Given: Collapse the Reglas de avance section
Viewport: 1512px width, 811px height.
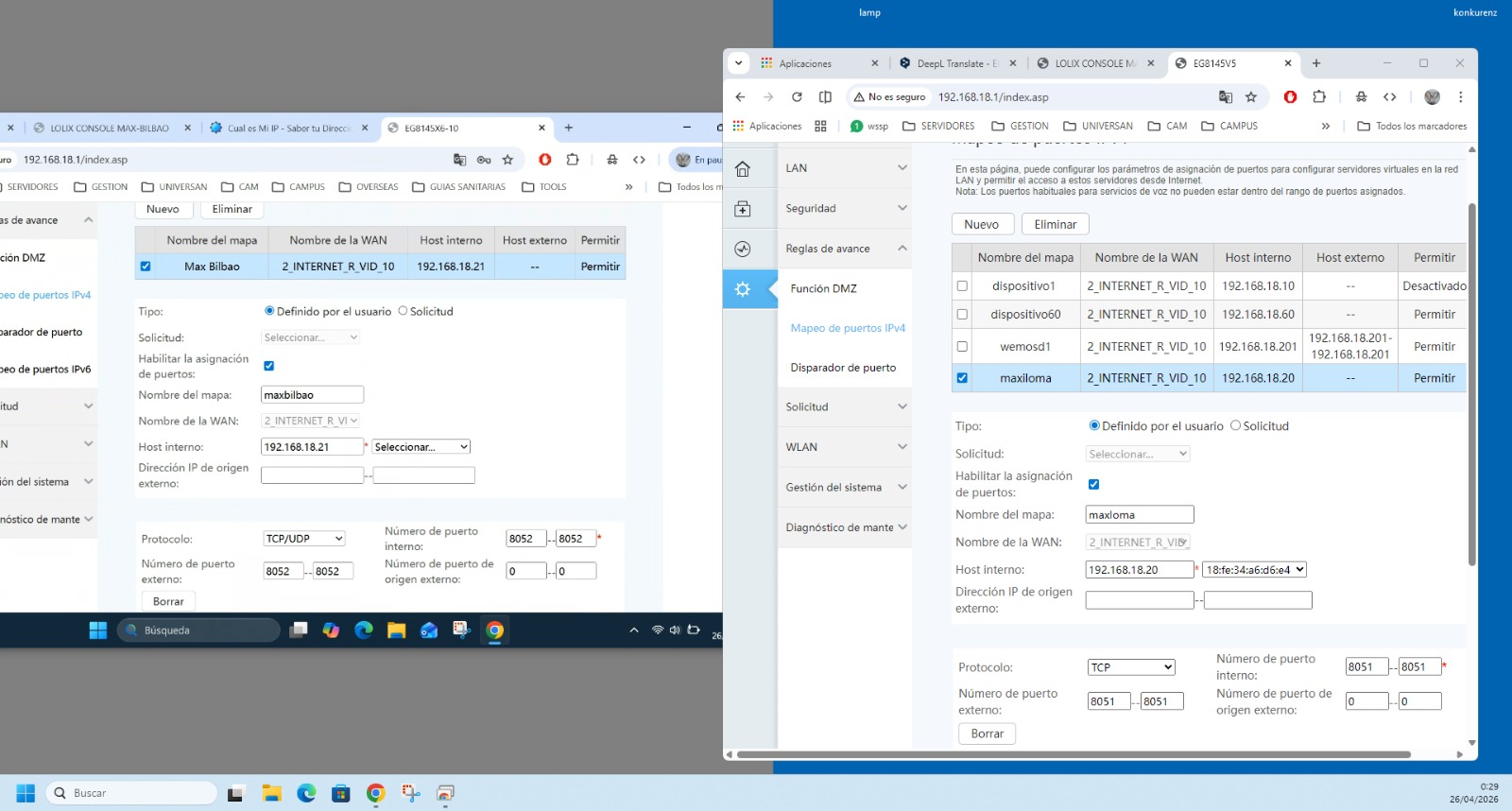Looking at the screenshot, I should 845,249.
